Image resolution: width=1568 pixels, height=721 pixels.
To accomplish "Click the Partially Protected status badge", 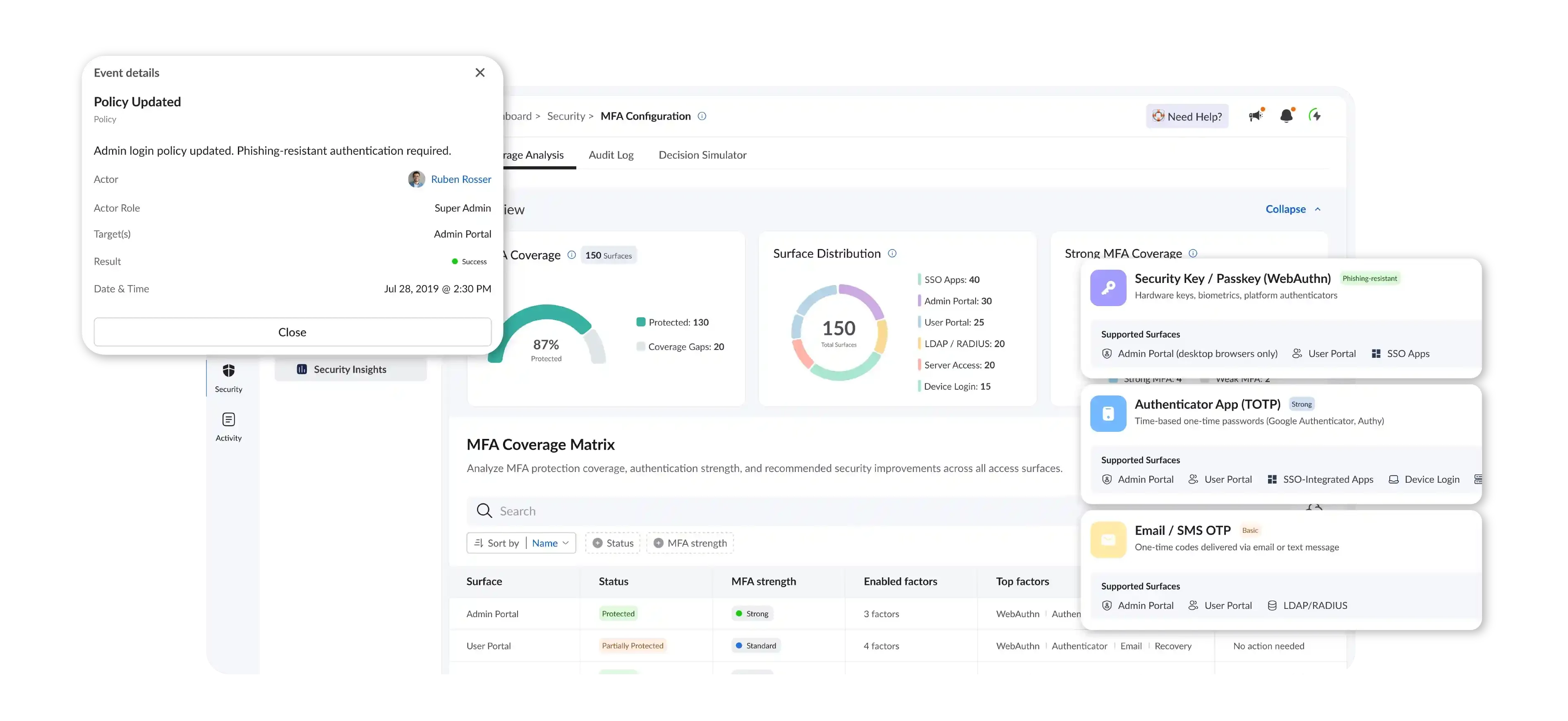I will pos(633,646).
